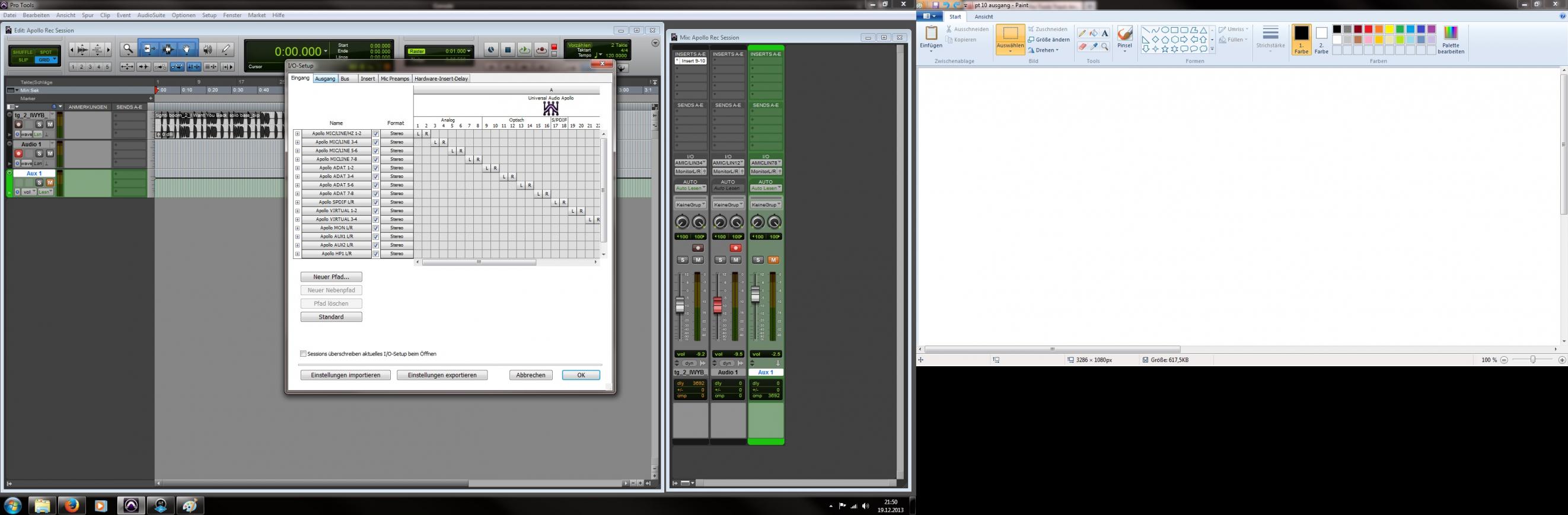1568x515 pixels.
Task: Open KeineGrup group selector on Audio 1 channel
Action: [728, 205]
